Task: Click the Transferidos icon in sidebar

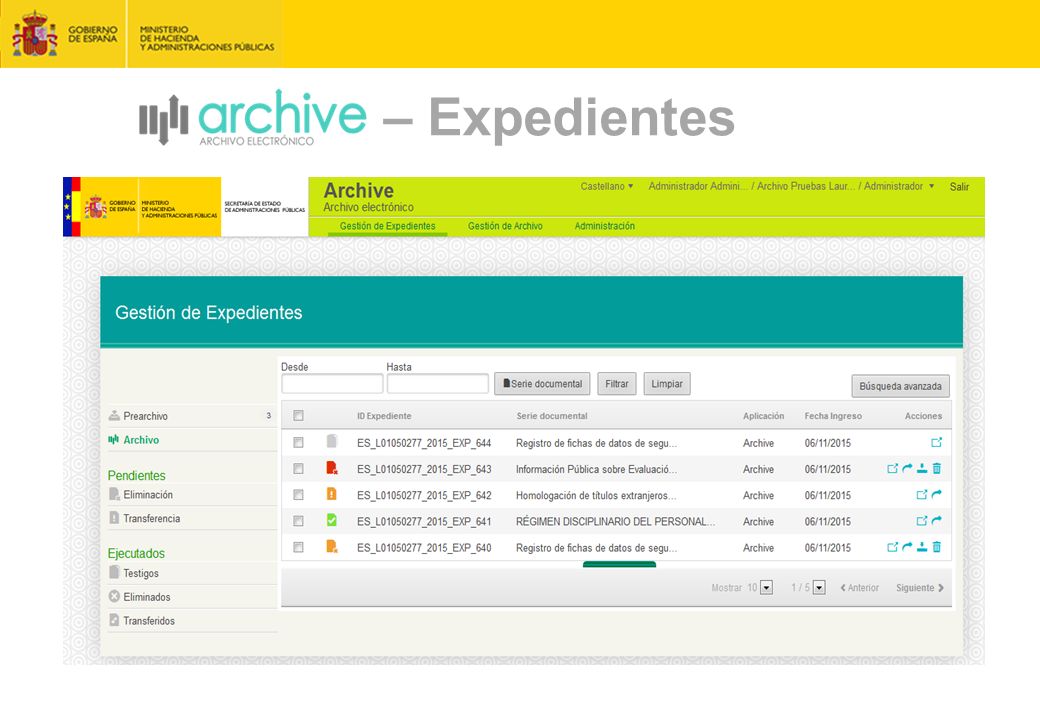Action: pos(114,620)
